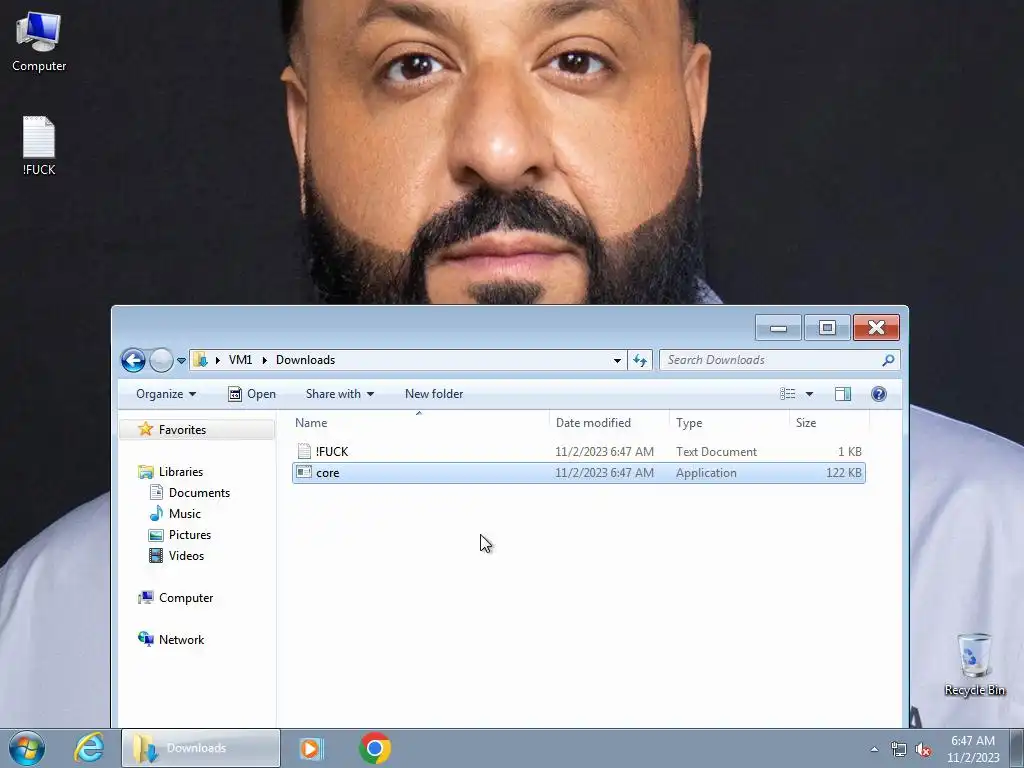Viewport: 1024px width, 768px height.
Task: Sort by Size column header
Action: tap(829, 423)
